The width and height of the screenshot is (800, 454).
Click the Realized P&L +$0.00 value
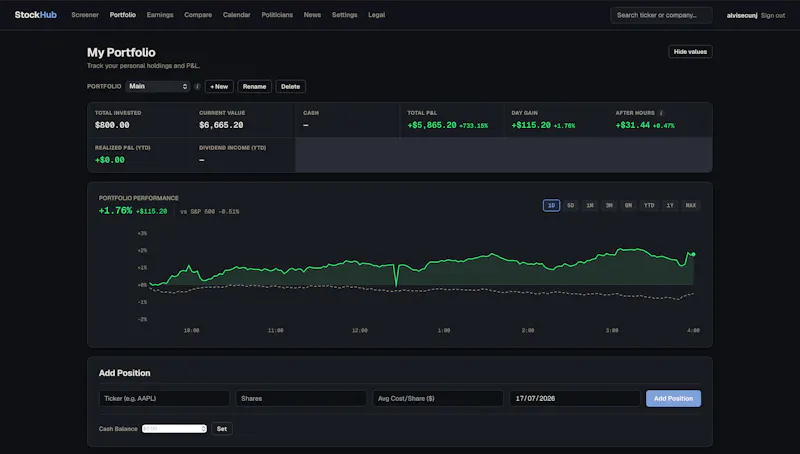[x=110, y=160]
